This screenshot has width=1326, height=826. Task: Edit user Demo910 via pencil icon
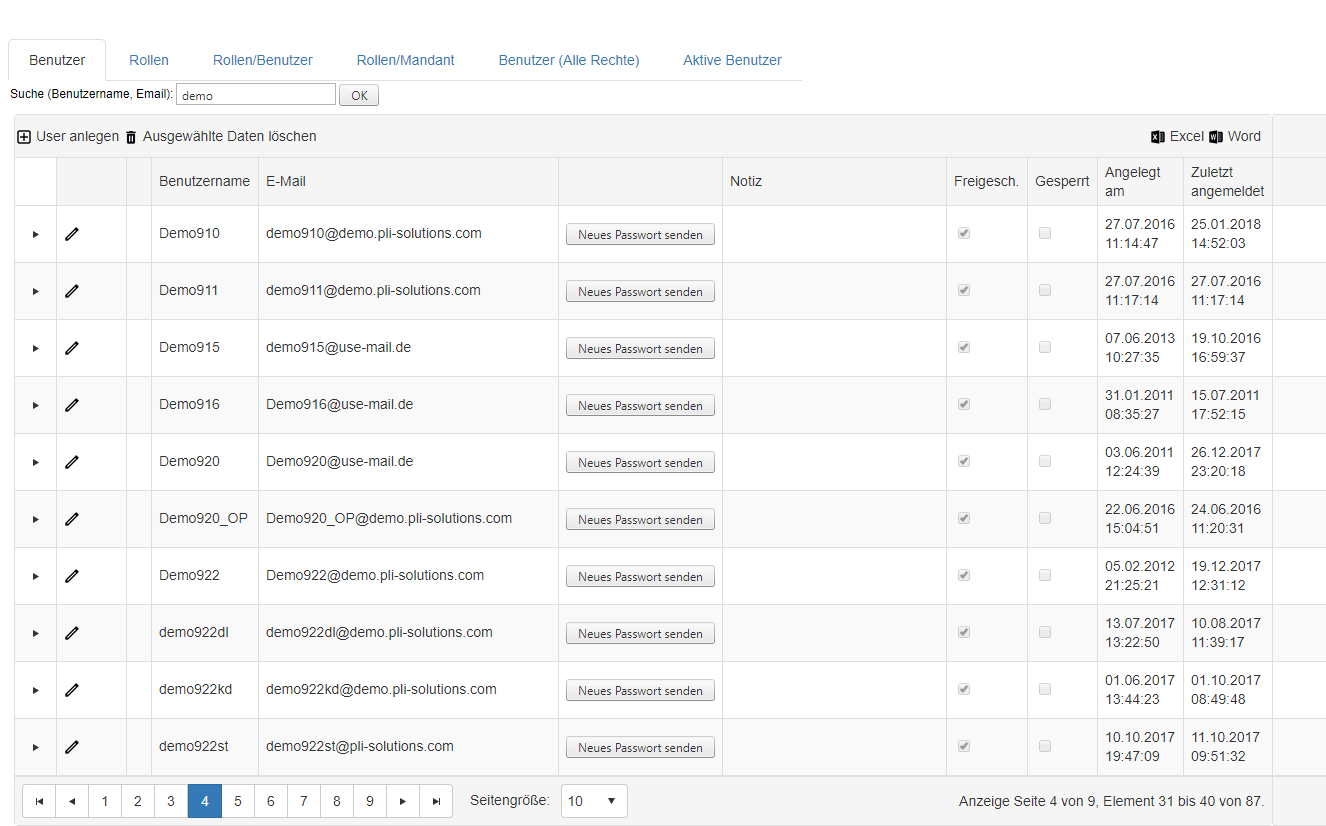point(71,234)
